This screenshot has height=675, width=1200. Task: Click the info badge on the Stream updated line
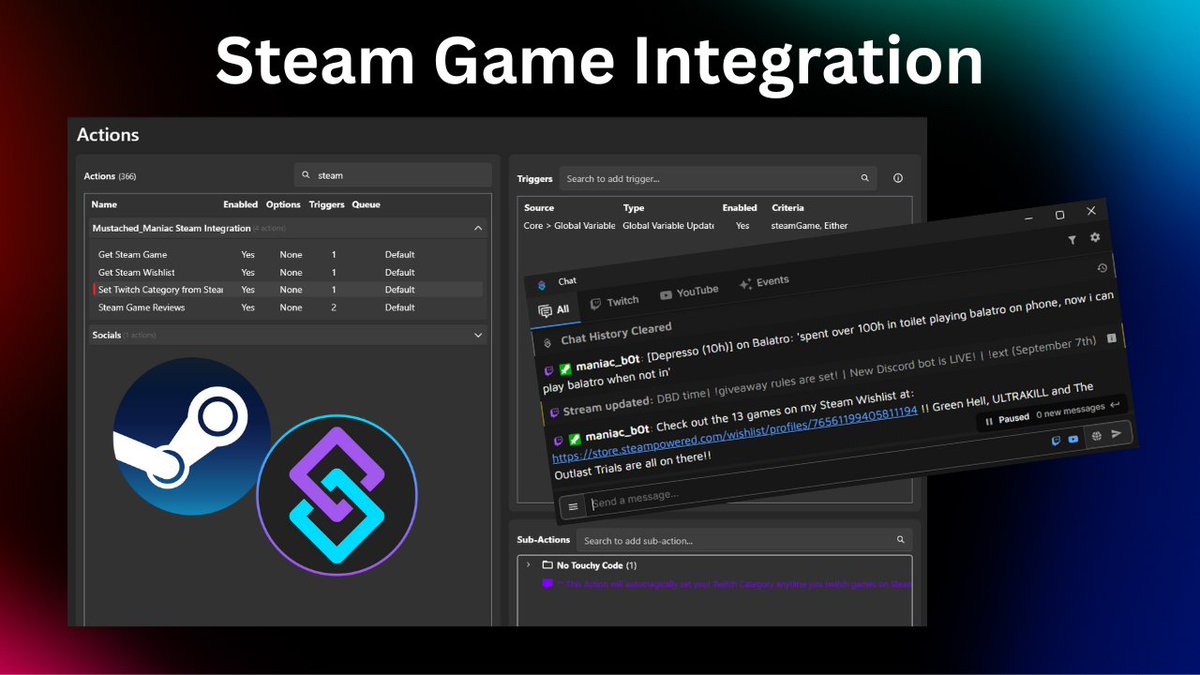(x=1110, y=340)
